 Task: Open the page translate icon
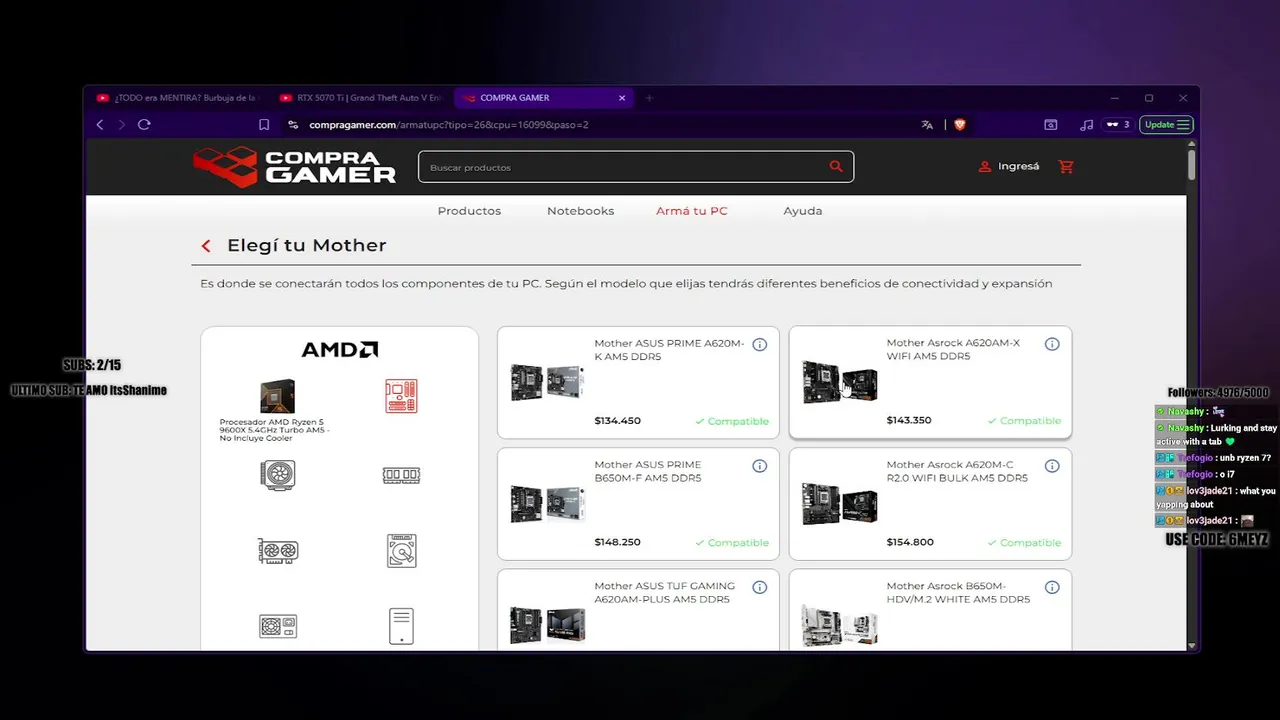click(x=927, y=125)
